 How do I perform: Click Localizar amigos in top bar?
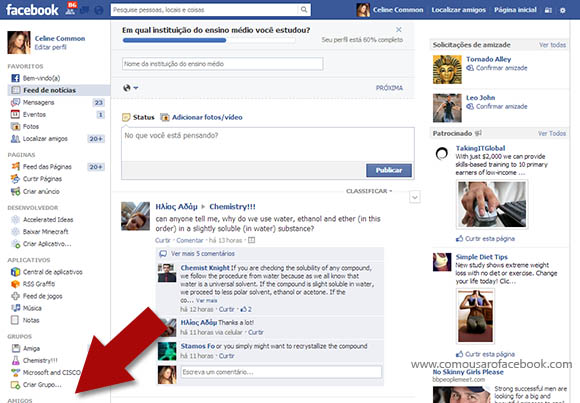[458, 10]
